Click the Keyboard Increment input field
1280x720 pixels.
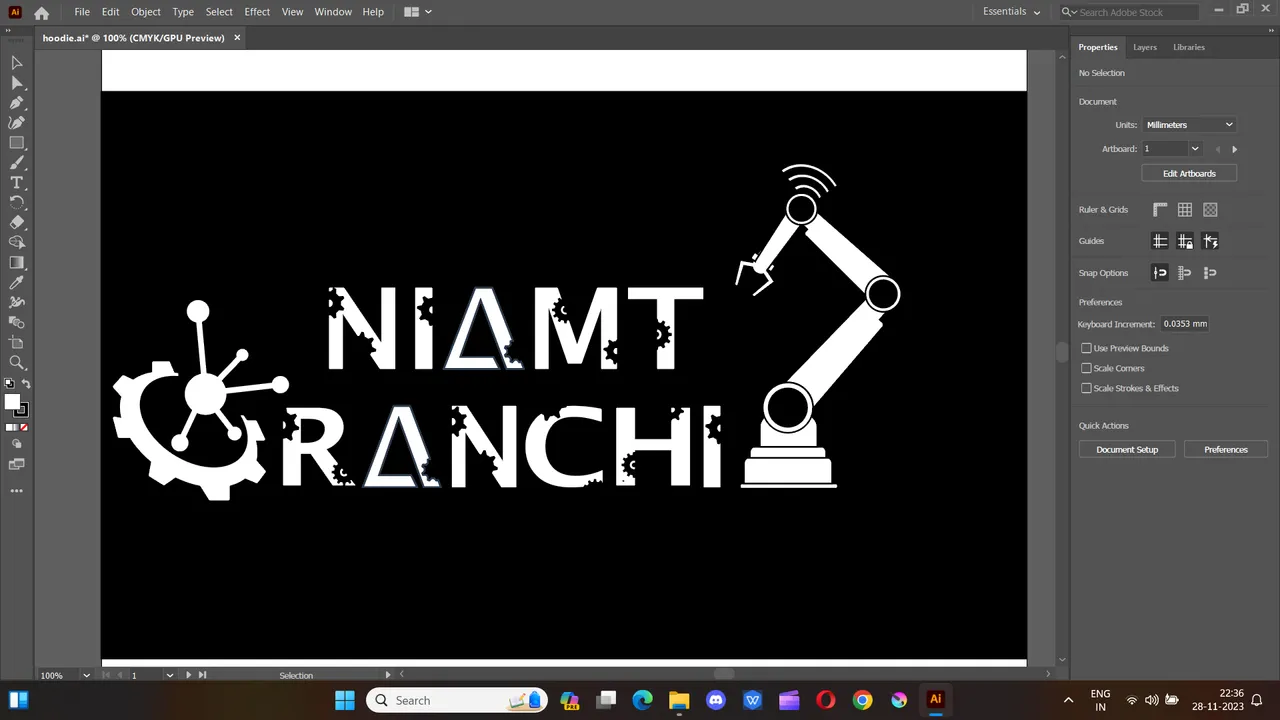[x=1184, y=324]
